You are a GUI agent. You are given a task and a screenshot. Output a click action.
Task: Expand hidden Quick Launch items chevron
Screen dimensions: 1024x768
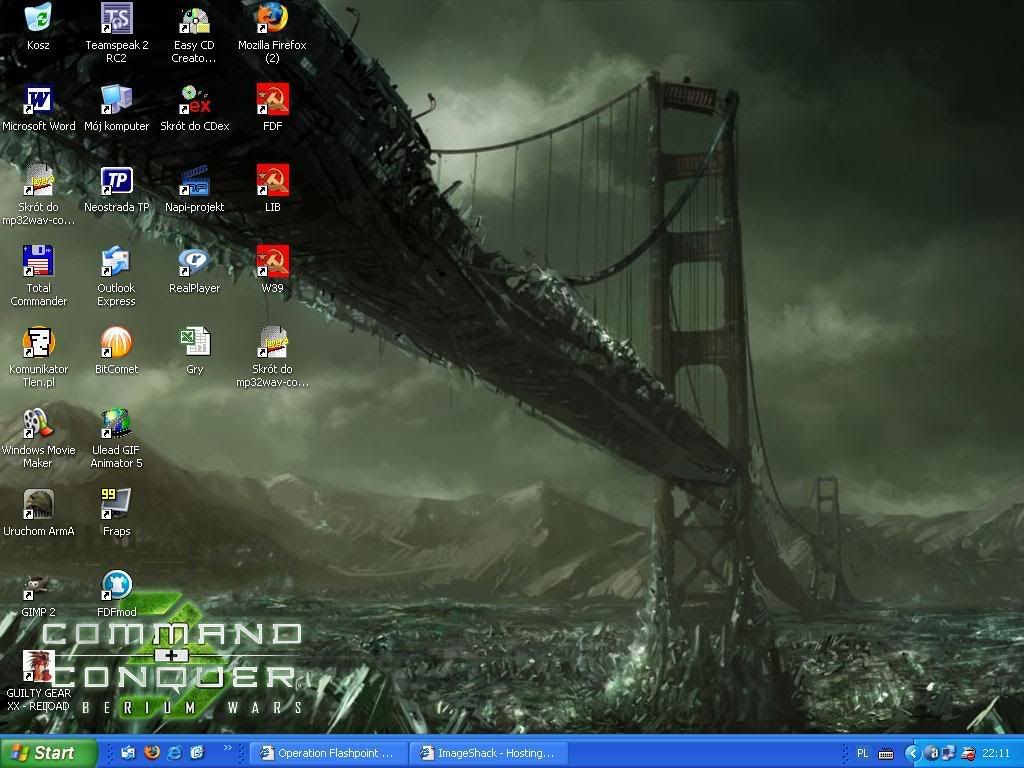coord(228,748)
